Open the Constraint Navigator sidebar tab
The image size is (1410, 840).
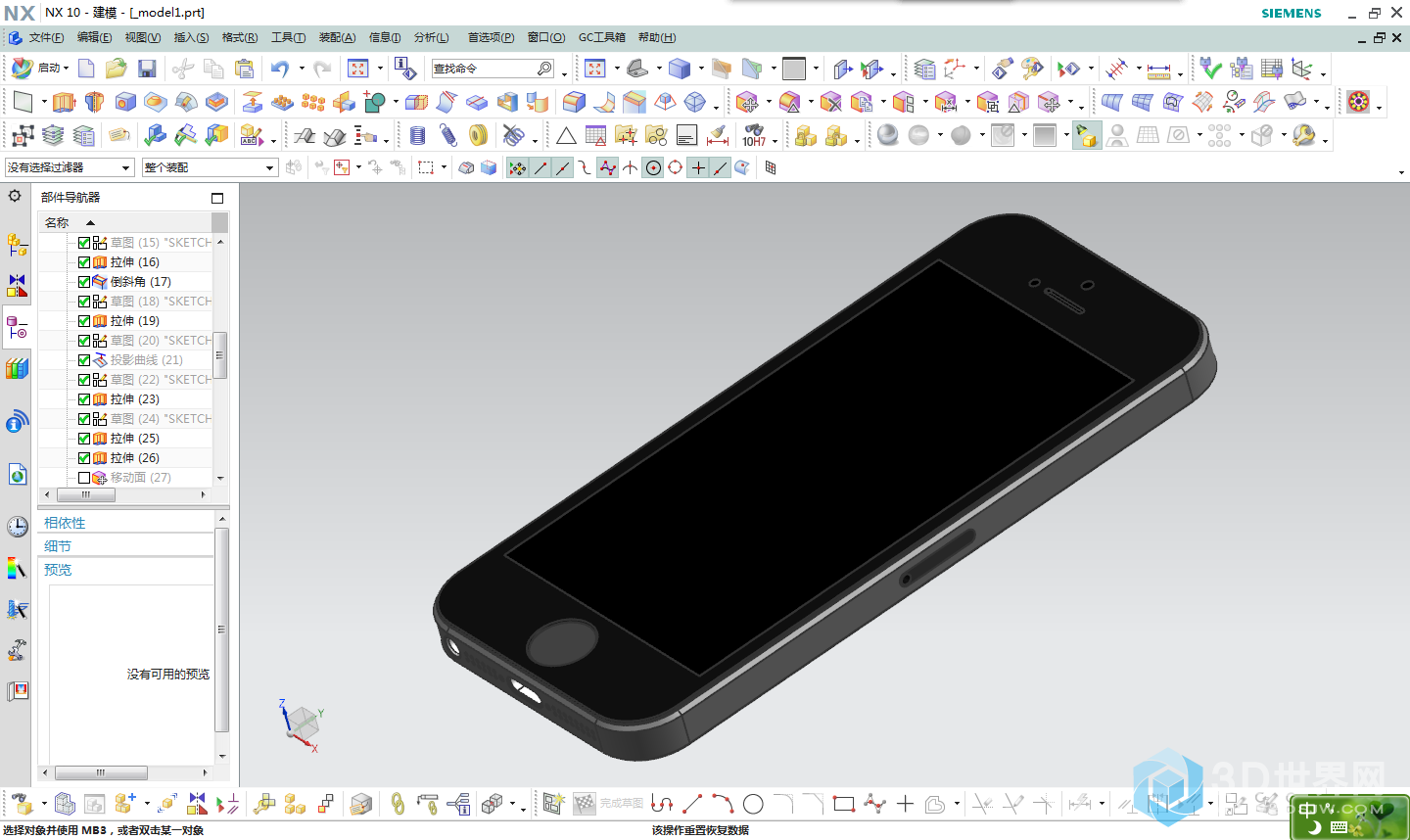(17, 285)
